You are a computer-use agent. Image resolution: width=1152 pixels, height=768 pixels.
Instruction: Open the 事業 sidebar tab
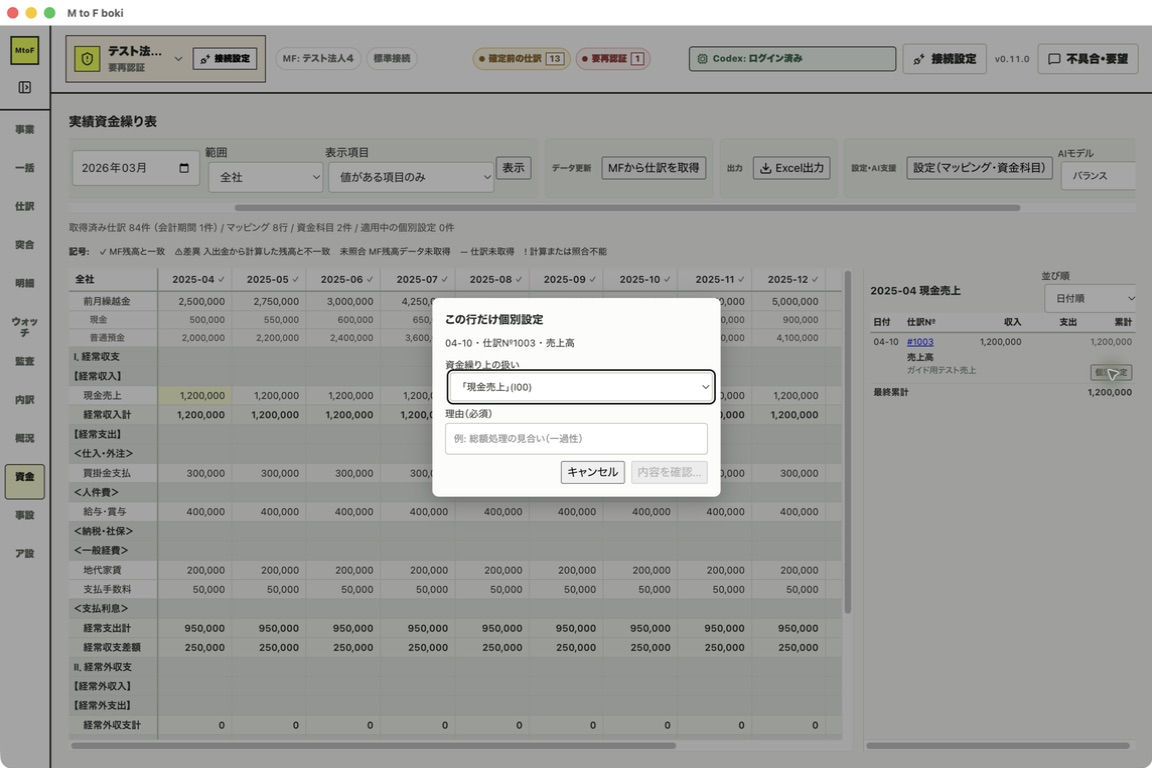click(x=24, y=129)
